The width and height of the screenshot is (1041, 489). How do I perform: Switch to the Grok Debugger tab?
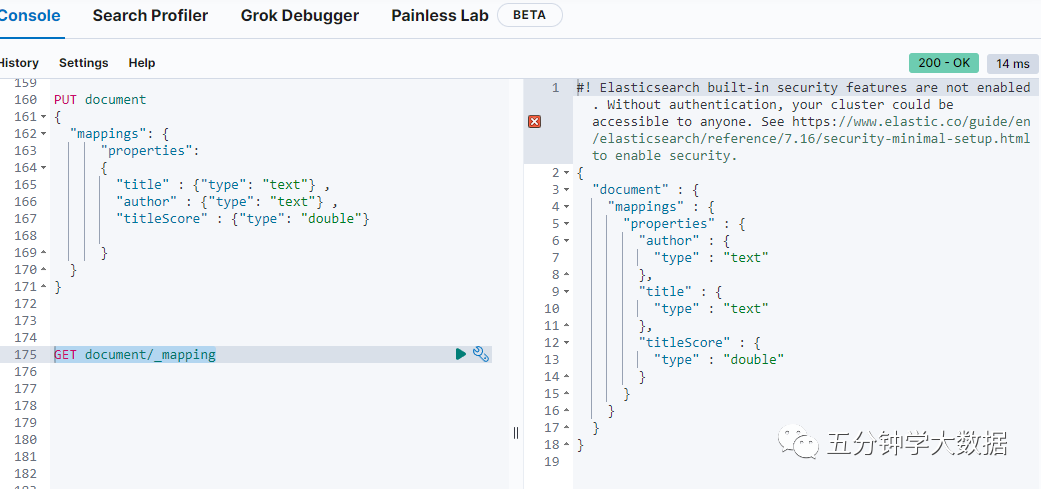[x=300, y=16]
